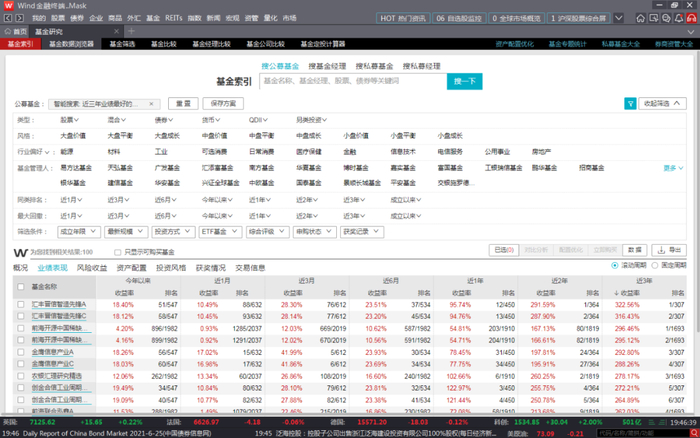Open the 首页 home tab
The width and height of the screenshot is (700, 438).
point(15,31)
